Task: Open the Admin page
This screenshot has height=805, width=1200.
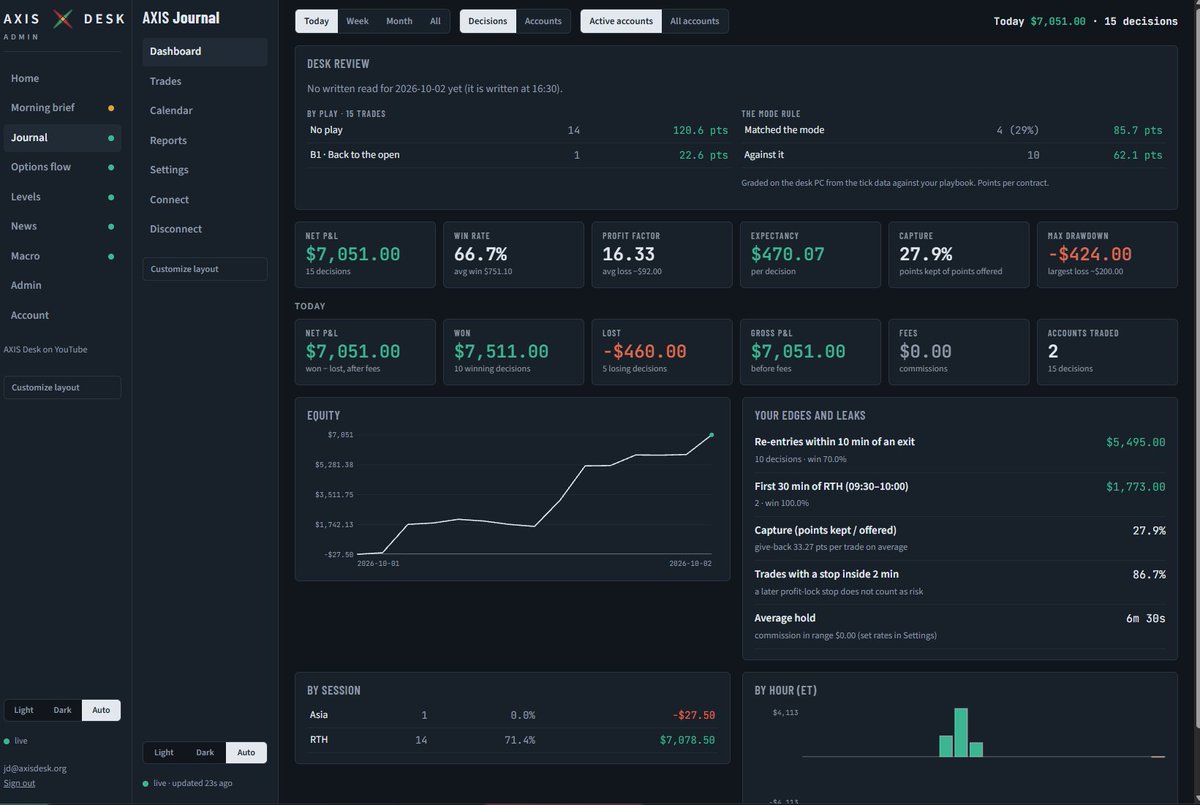Action: (x=62, y=285)
